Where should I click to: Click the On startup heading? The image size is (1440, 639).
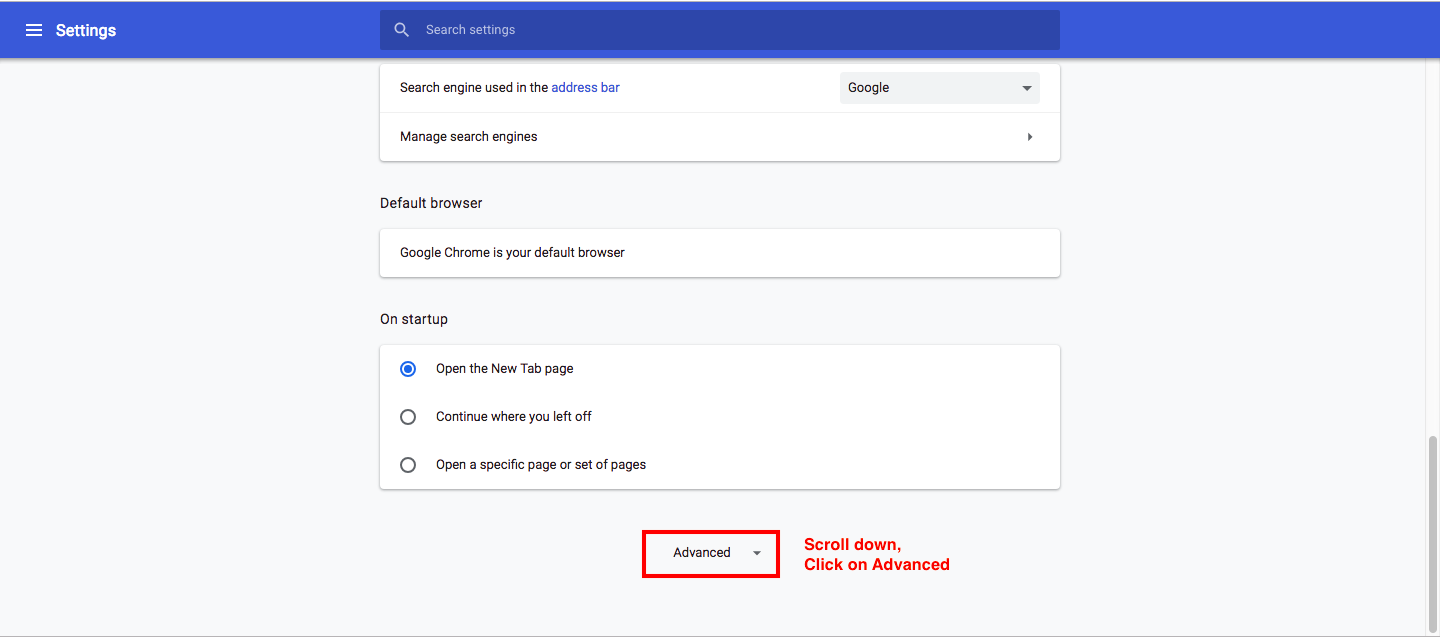pos(414,319)
